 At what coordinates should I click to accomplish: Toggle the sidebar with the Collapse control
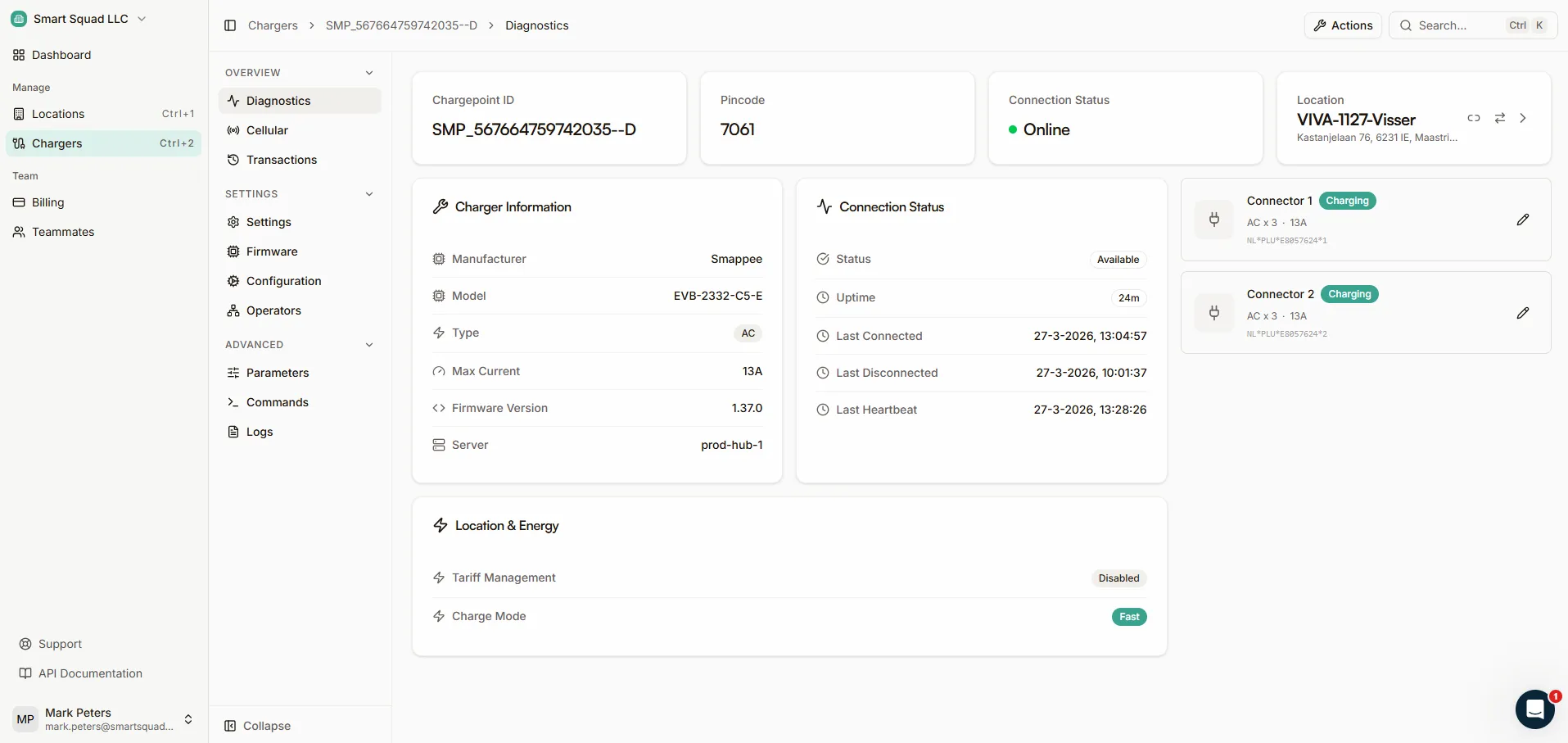[x=257, y=725]
